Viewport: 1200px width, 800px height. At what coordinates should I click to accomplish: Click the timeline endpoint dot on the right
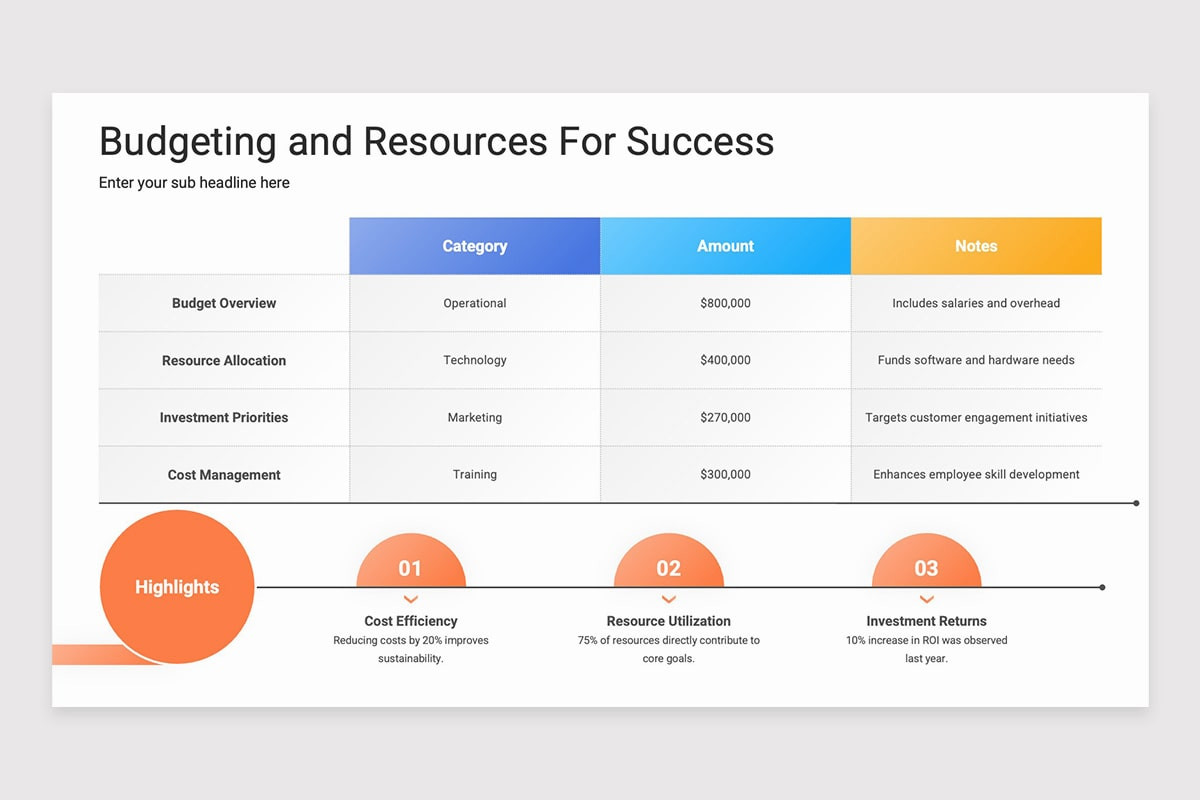click(1102, 587)
